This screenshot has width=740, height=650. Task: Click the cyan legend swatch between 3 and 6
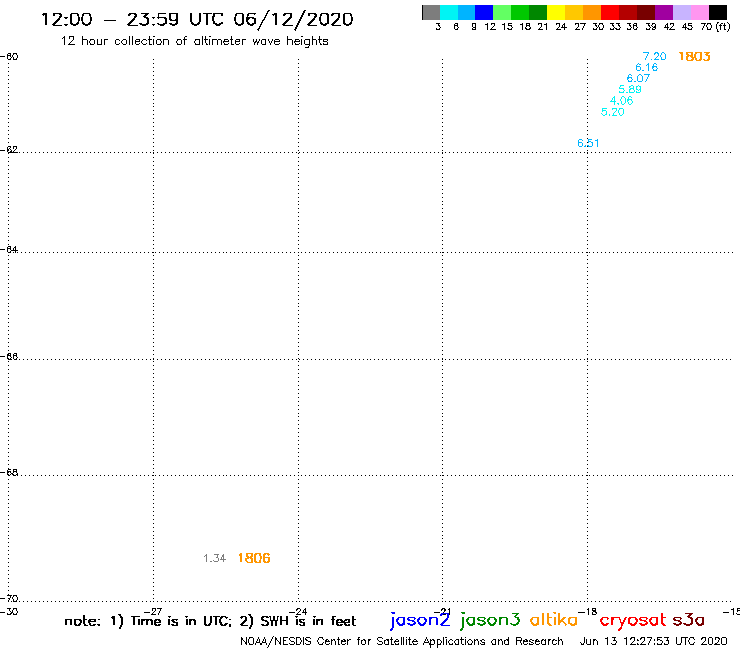point(449,12)
